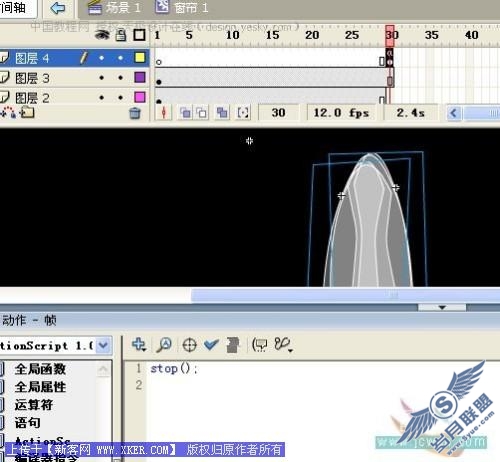Open the modify onion markers button
Viewport: 500px width, 462px height.
click(243, 113)
